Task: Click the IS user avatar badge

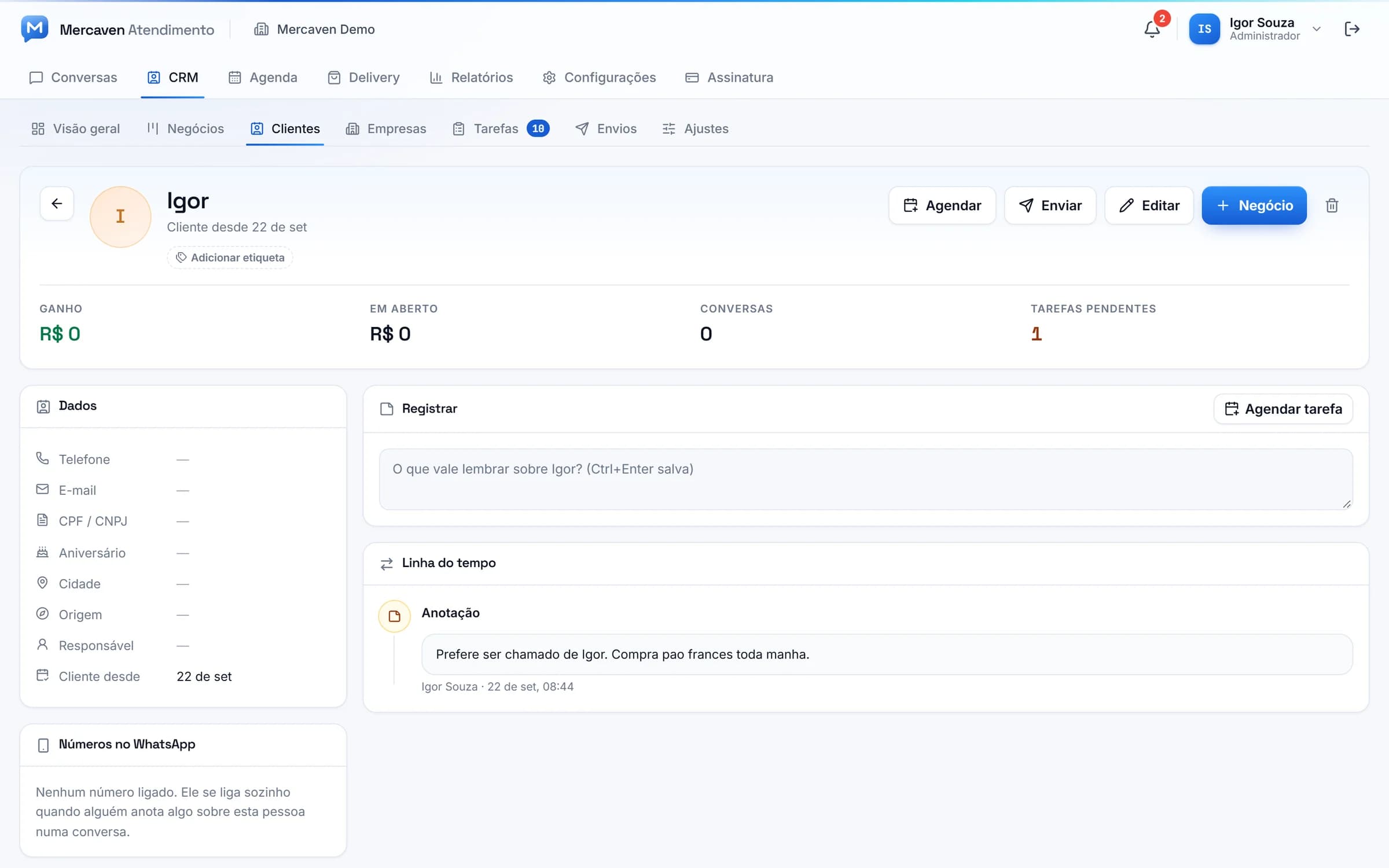Action: (1204, 29)
